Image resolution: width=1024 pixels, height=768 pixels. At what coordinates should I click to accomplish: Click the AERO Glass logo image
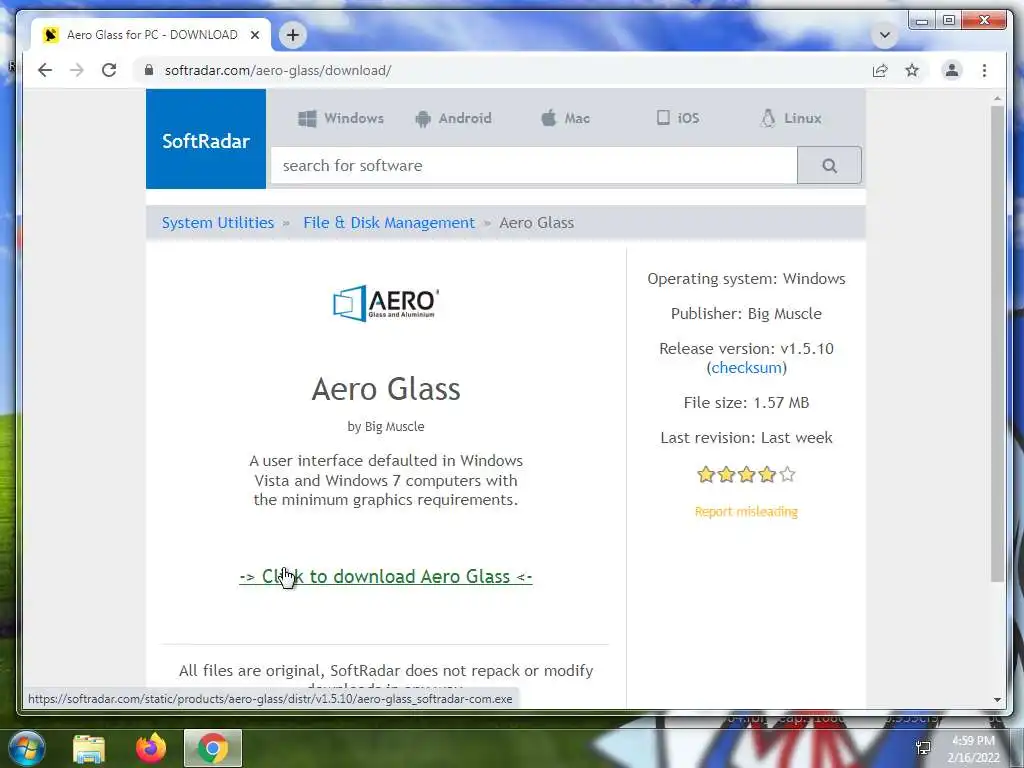point(386,303)
